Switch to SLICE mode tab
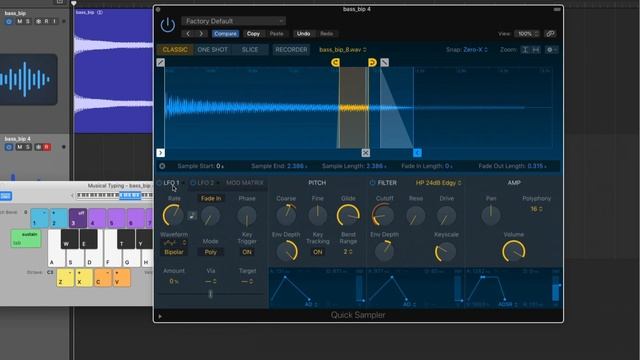The height and width of the screenshot is (360, 640). 250,49
